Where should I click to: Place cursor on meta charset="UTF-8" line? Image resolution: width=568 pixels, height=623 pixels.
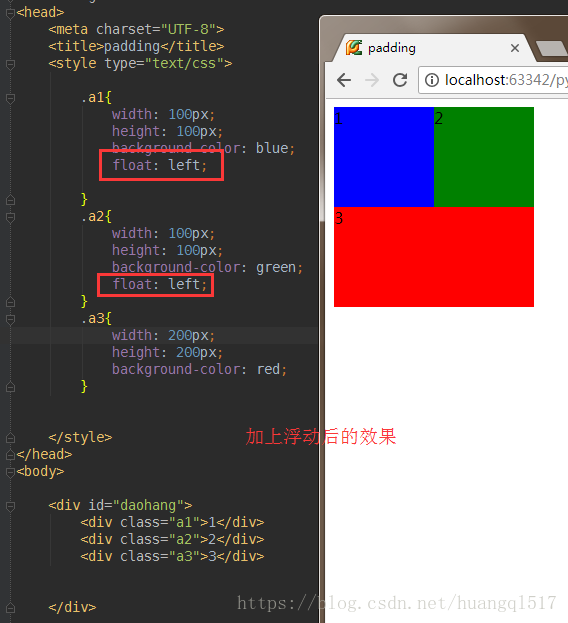136,29
